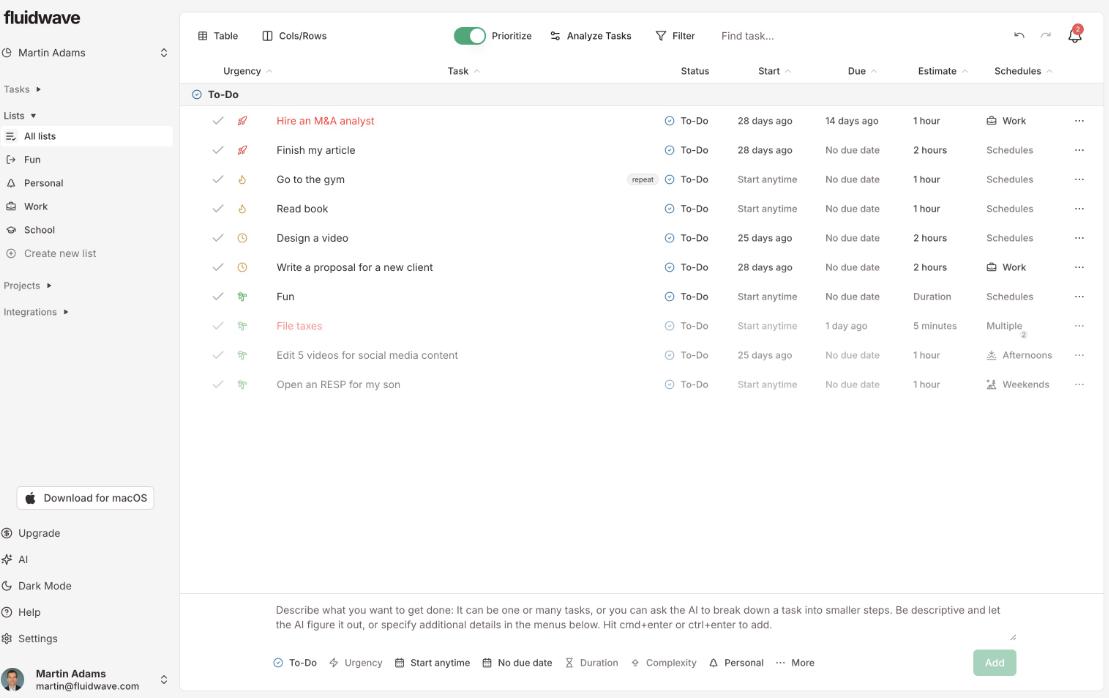Click the Download for macOS button
Screen dimensions: 1109x698
[86, 498]
